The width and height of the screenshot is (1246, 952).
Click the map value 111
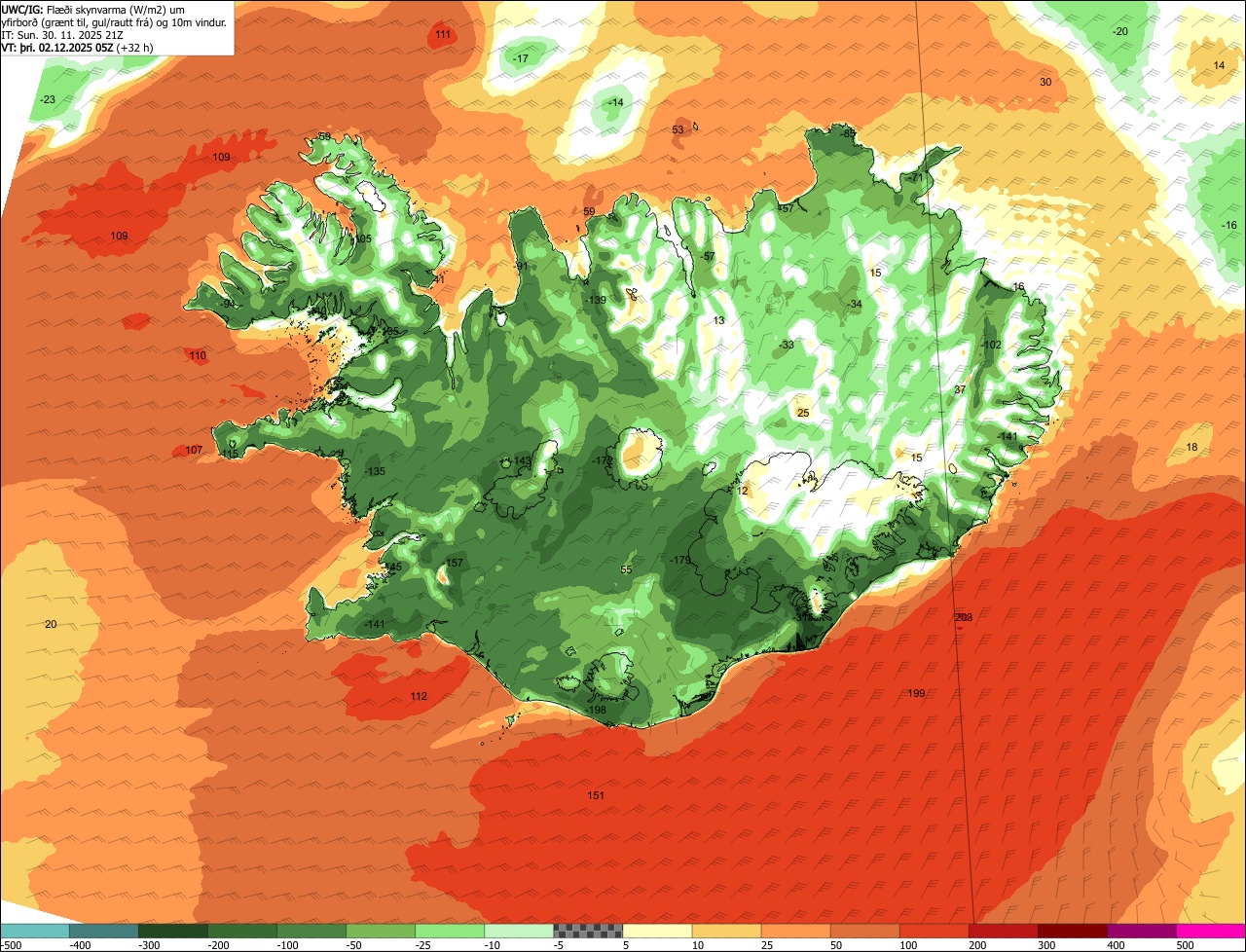[443, 34]
